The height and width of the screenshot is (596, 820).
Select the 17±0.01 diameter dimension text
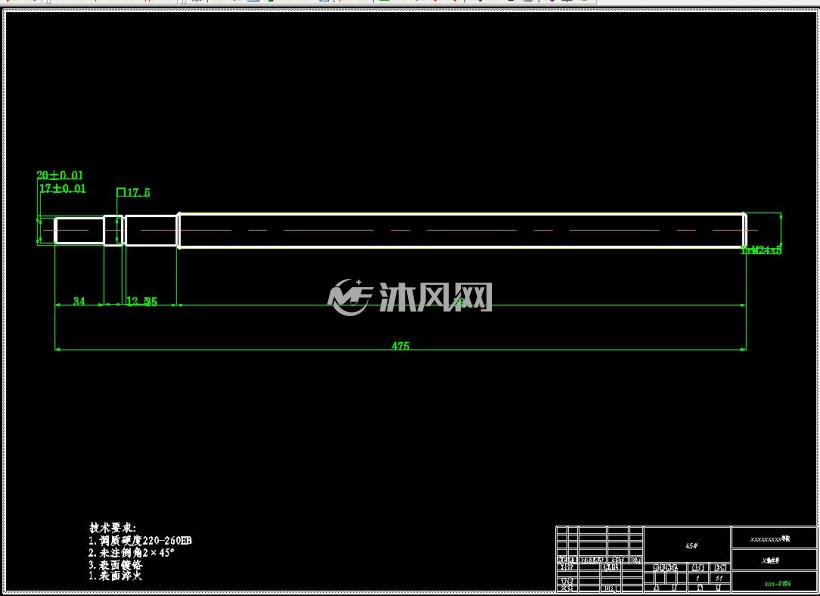[62, 188]
